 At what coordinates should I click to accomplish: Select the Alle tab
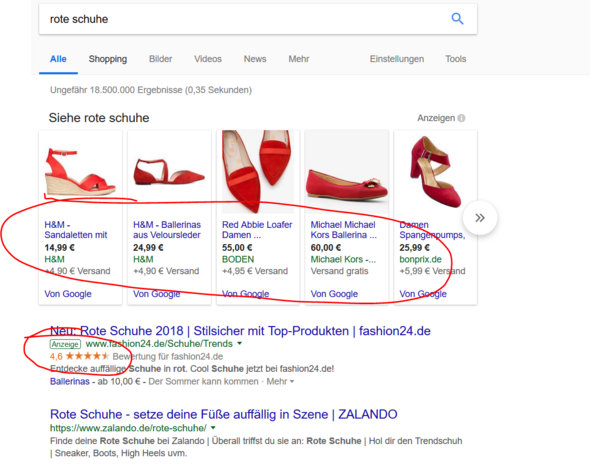(x=58, y=59)
